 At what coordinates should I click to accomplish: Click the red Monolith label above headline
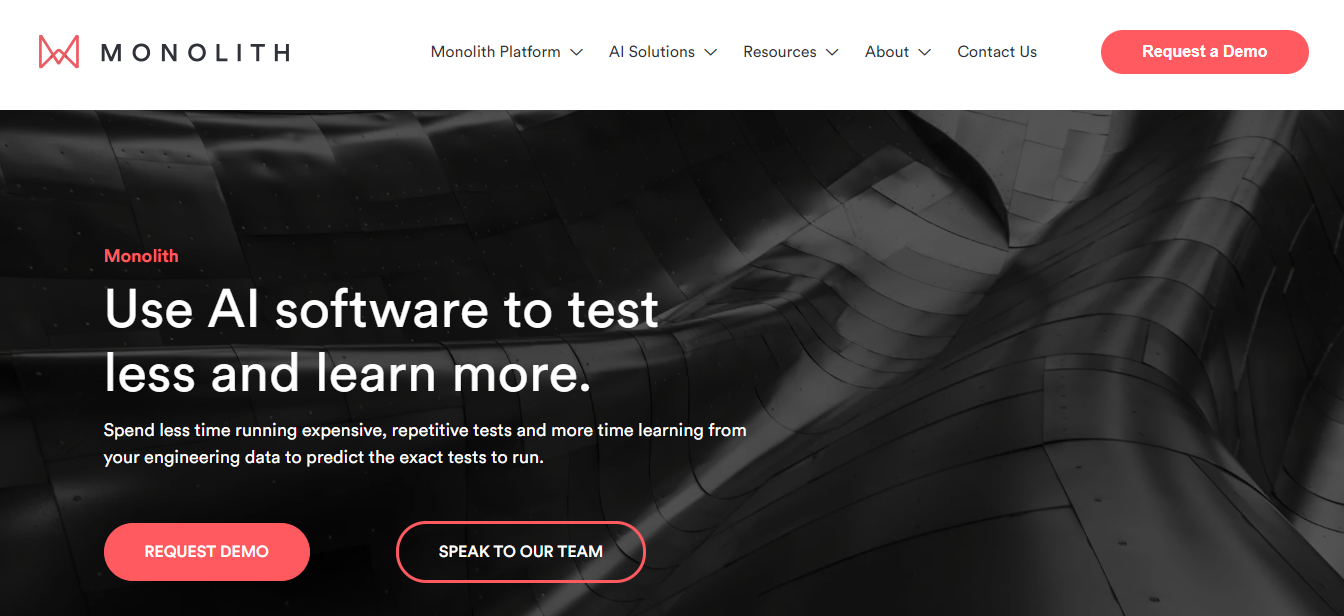point(141,256)
